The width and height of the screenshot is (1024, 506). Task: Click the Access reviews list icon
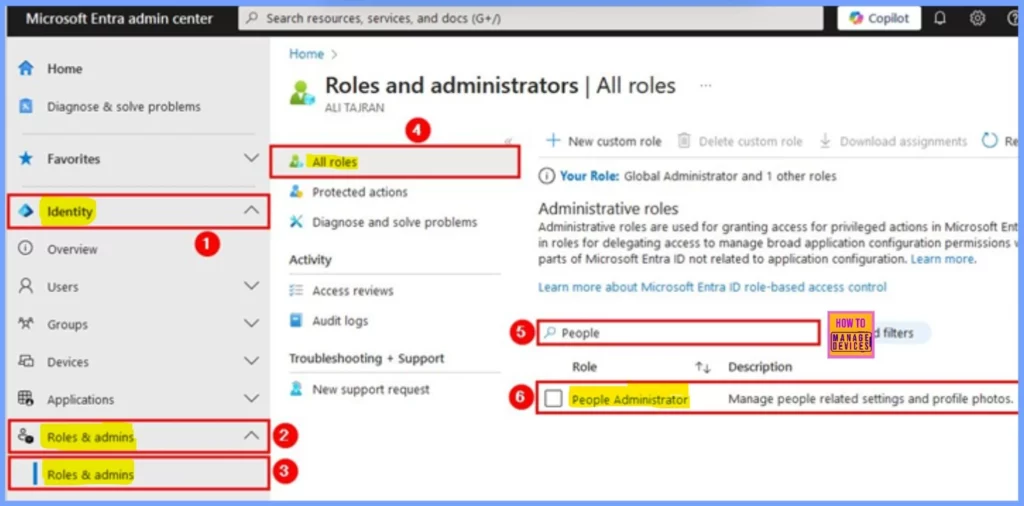[x=296, y=291]
